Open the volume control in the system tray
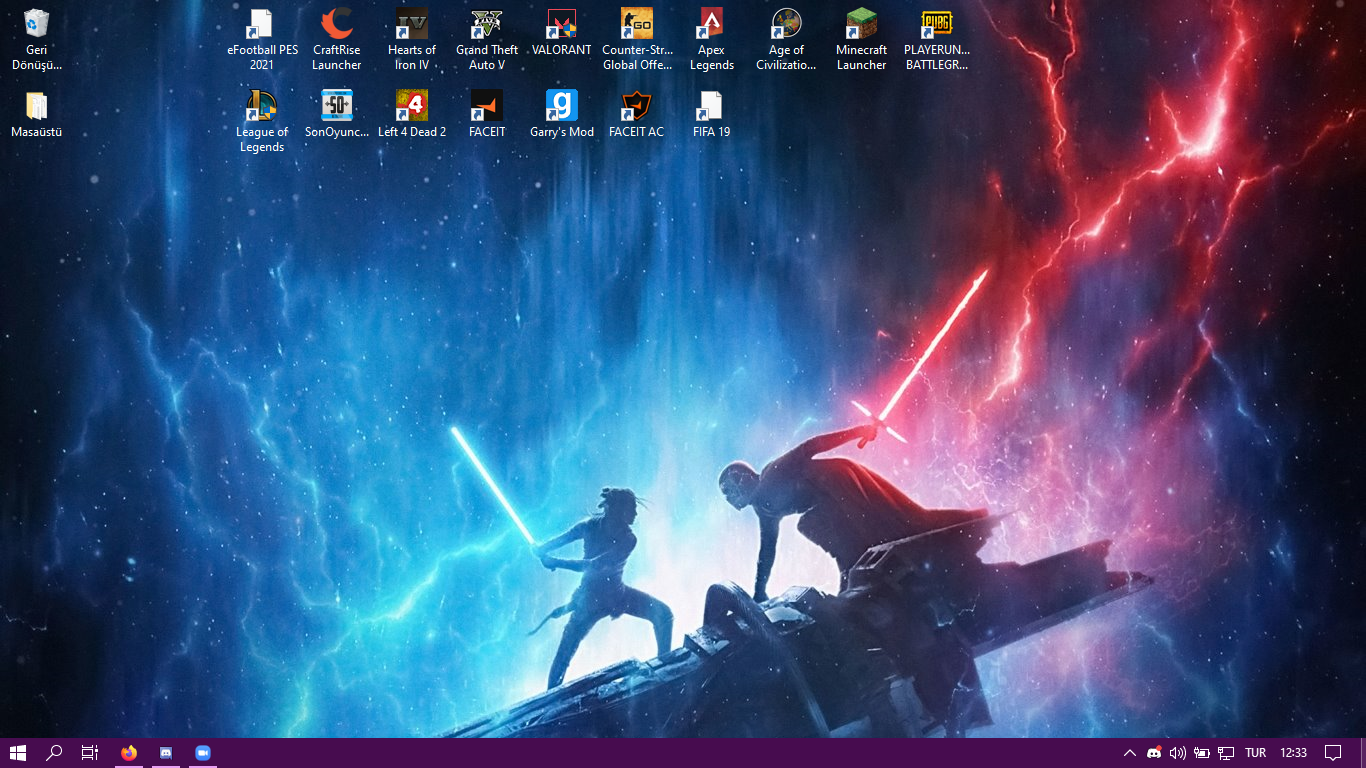 [x=1178, y=753]
